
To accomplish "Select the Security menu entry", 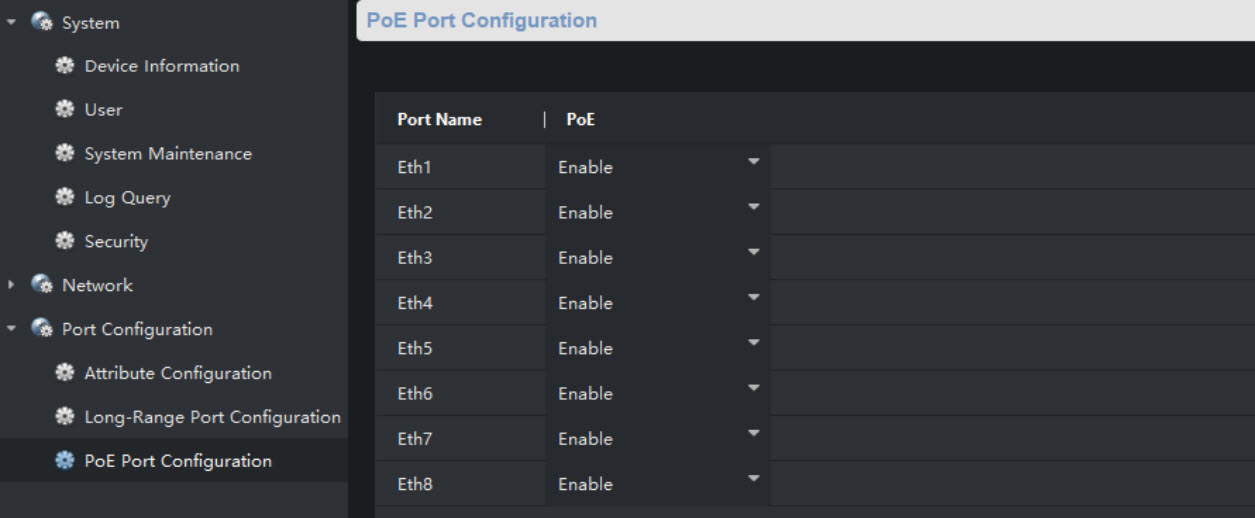I will coord(116,241).
